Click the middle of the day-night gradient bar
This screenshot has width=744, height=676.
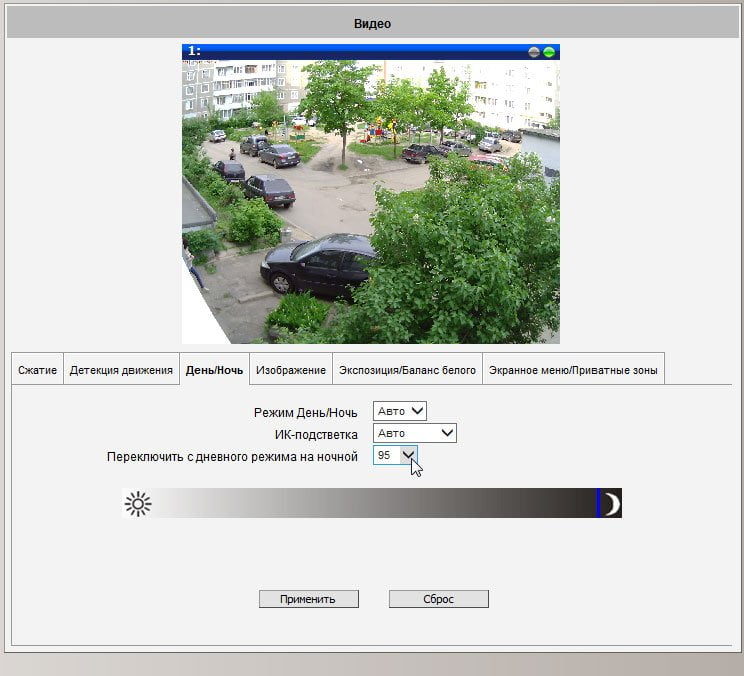[x=372, y=503]
